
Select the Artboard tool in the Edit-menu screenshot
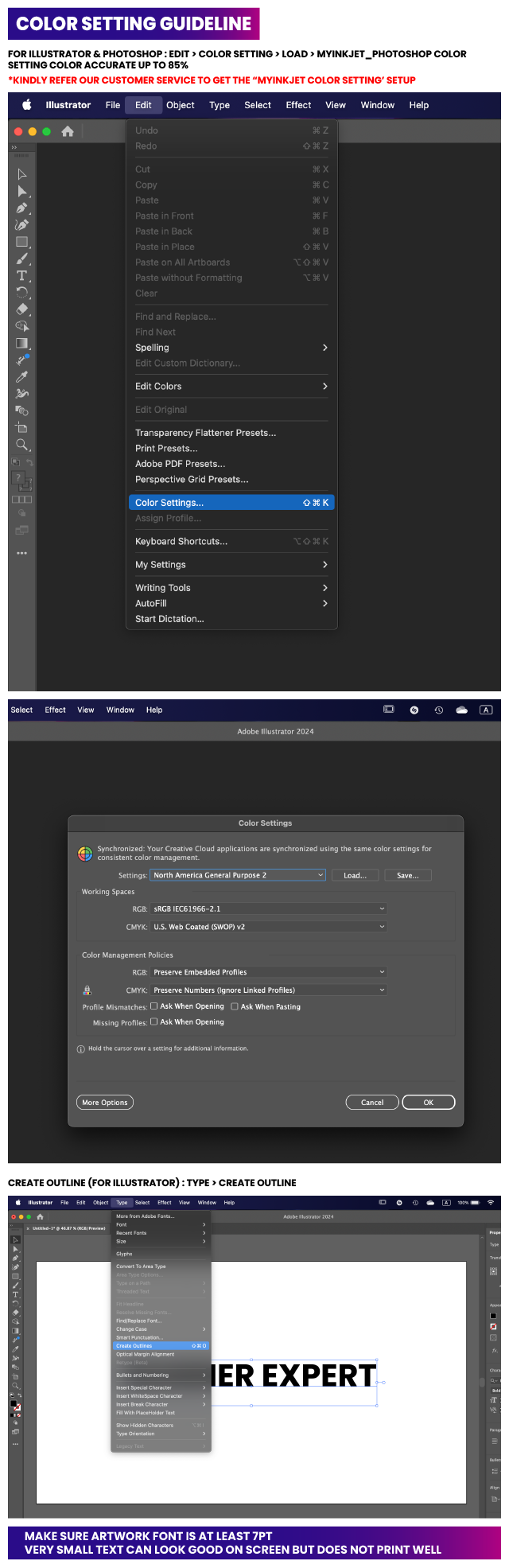click(x=22, y=427)
